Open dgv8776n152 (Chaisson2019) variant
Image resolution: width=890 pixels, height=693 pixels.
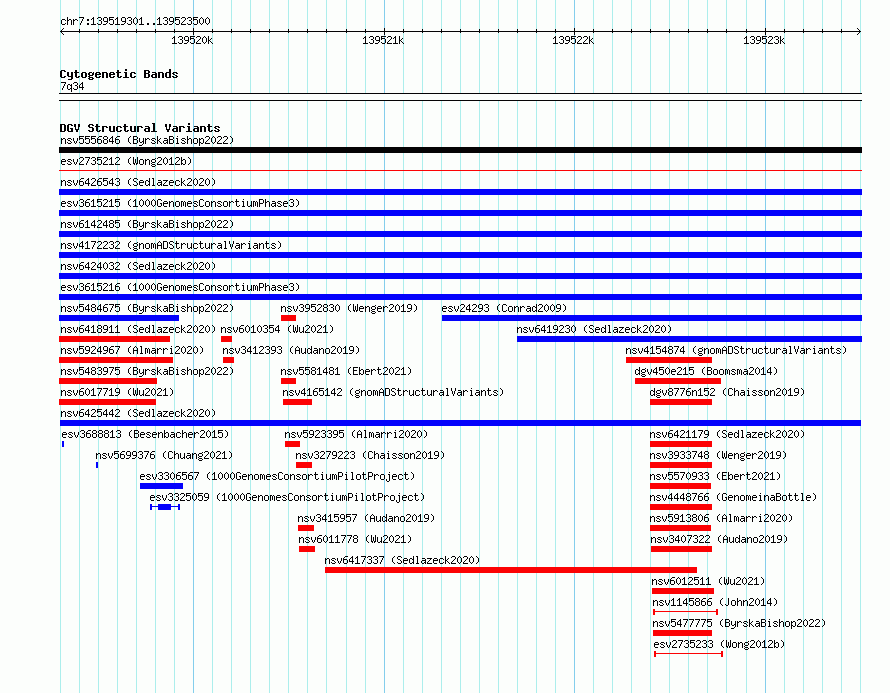[x=727, y=392]
